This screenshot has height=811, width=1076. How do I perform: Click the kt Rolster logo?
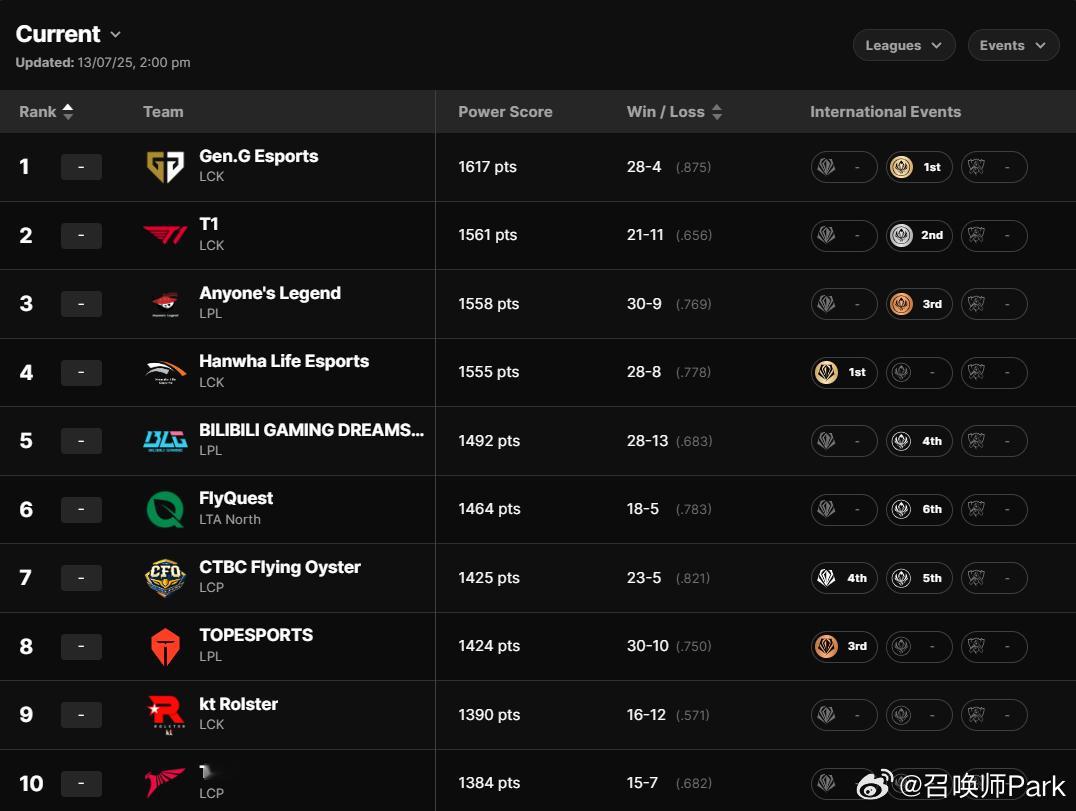pos(165,715)
